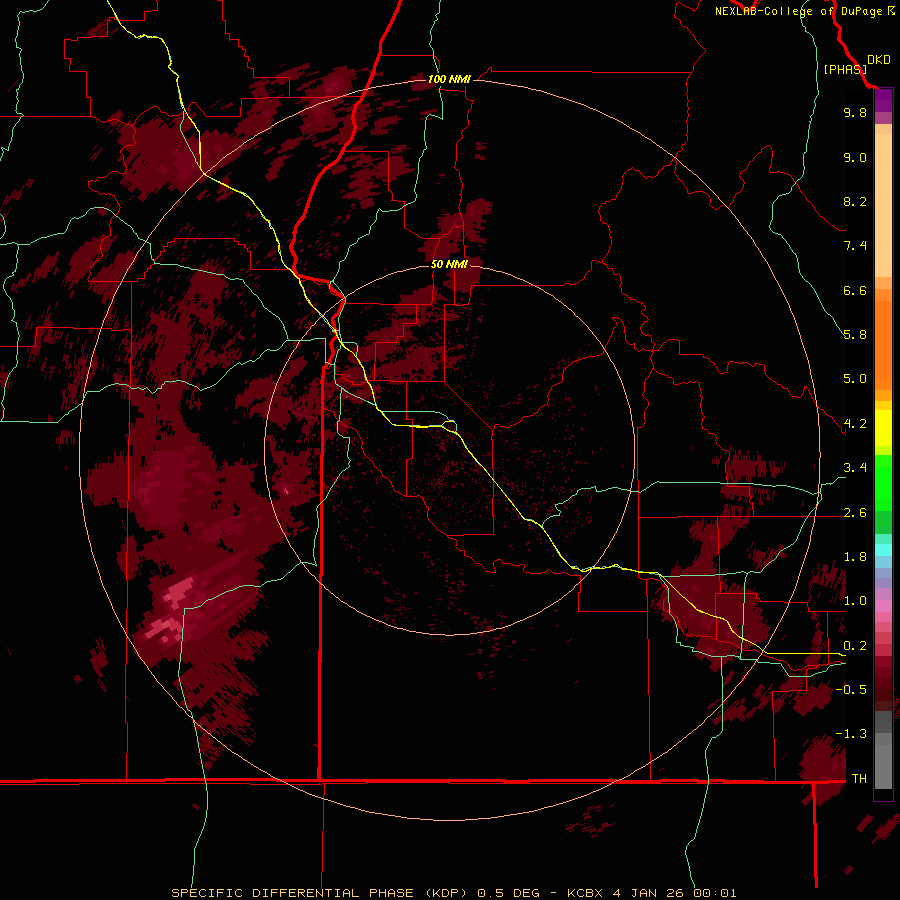Click the 1.8 scale value
The width and height of the screenshot is (900, 900).
point(855,557)
